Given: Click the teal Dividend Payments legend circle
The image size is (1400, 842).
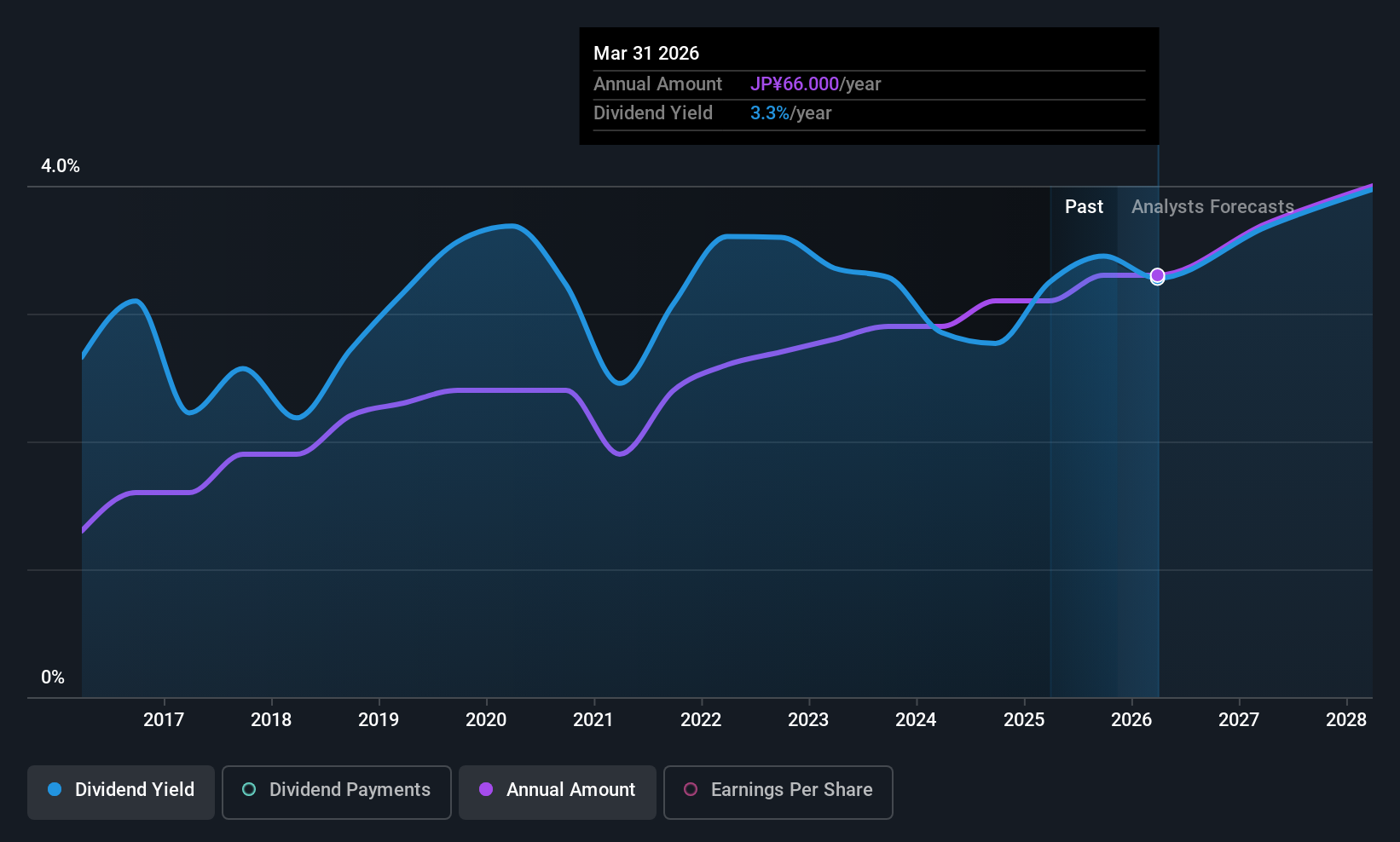Looking at the screenshot, I should pos(248,790).
